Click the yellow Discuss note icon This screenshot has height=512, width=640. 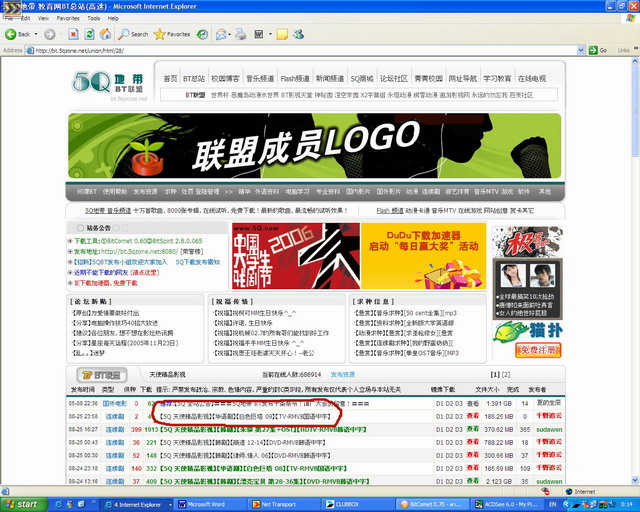point(282,34)
